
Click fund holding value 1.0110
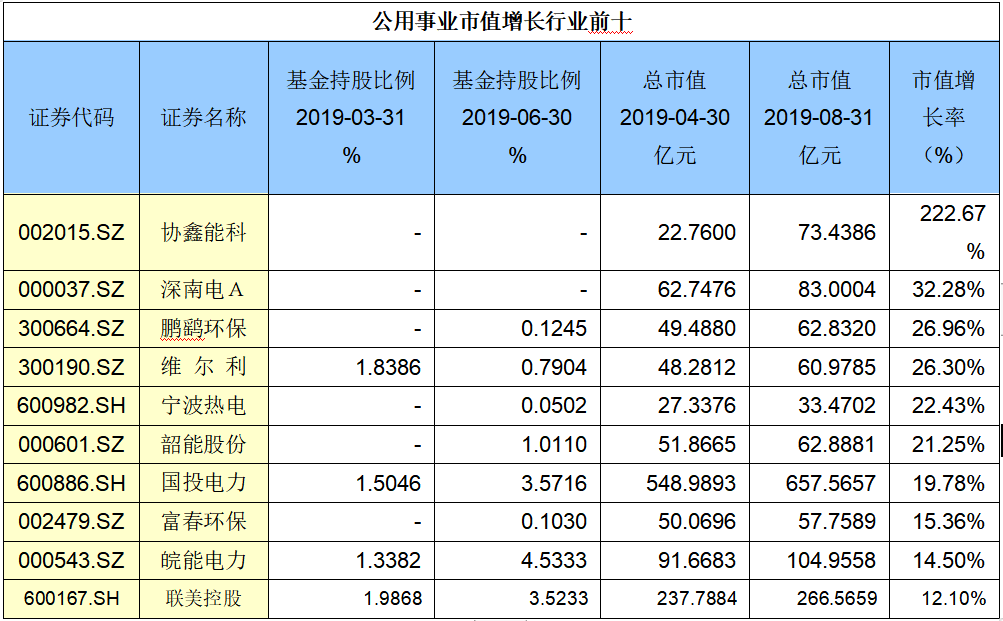point(554,444)
